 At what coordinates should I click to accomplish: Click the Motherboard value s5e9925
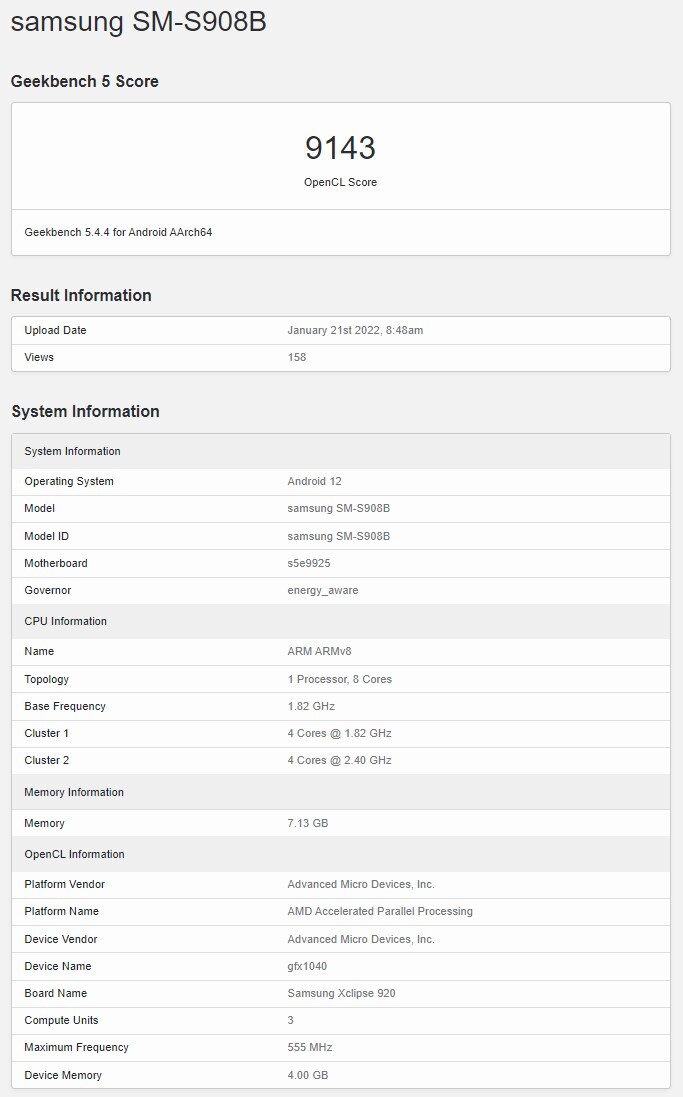click(312, 563)
